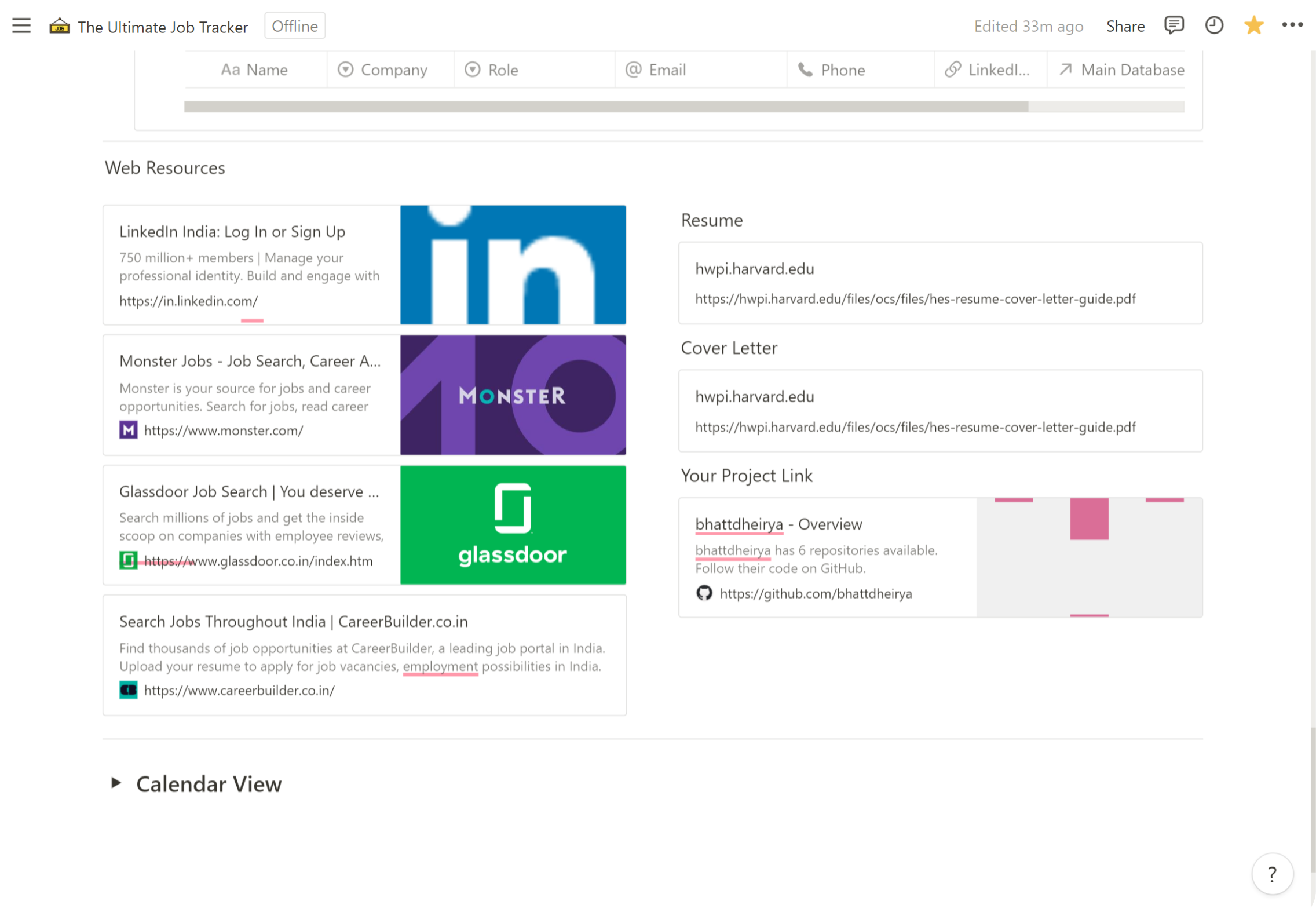Image resolution: width=1316 pixels, height=923 pixels.
Task: Click the help question mark button
Action: click(1272, 874)
